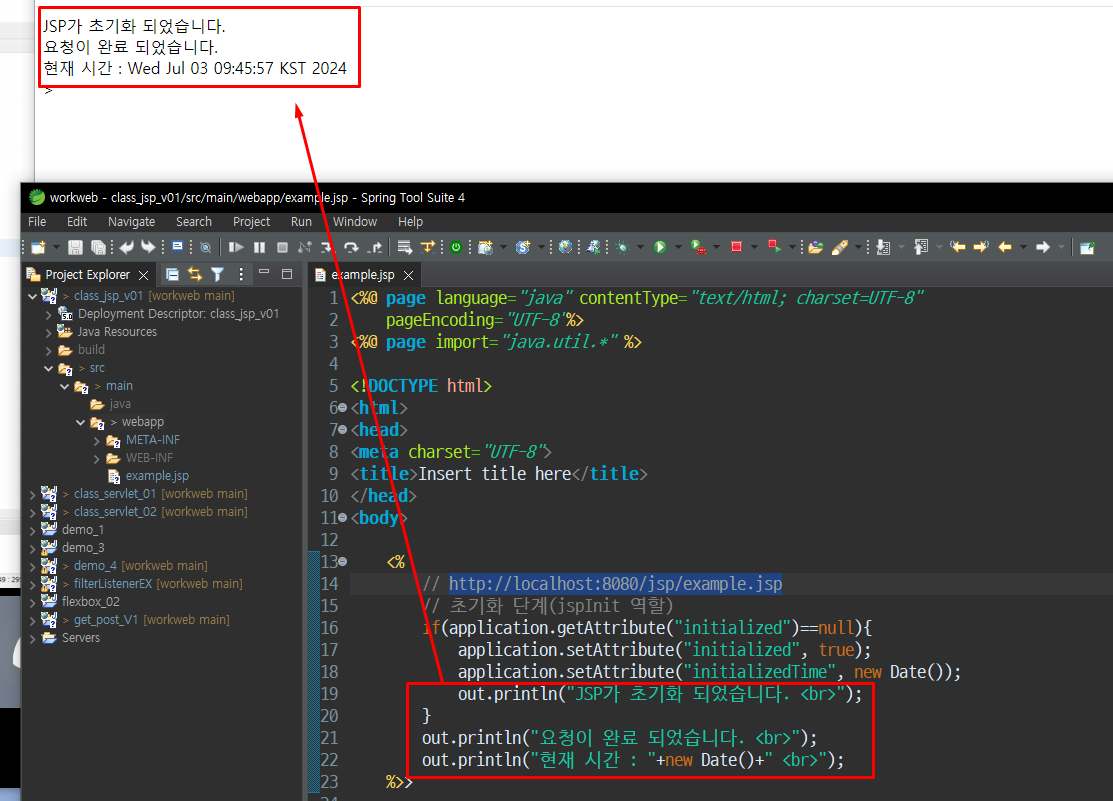
Task: Click the new web project globe icon
Action: [x=486, y=247]
